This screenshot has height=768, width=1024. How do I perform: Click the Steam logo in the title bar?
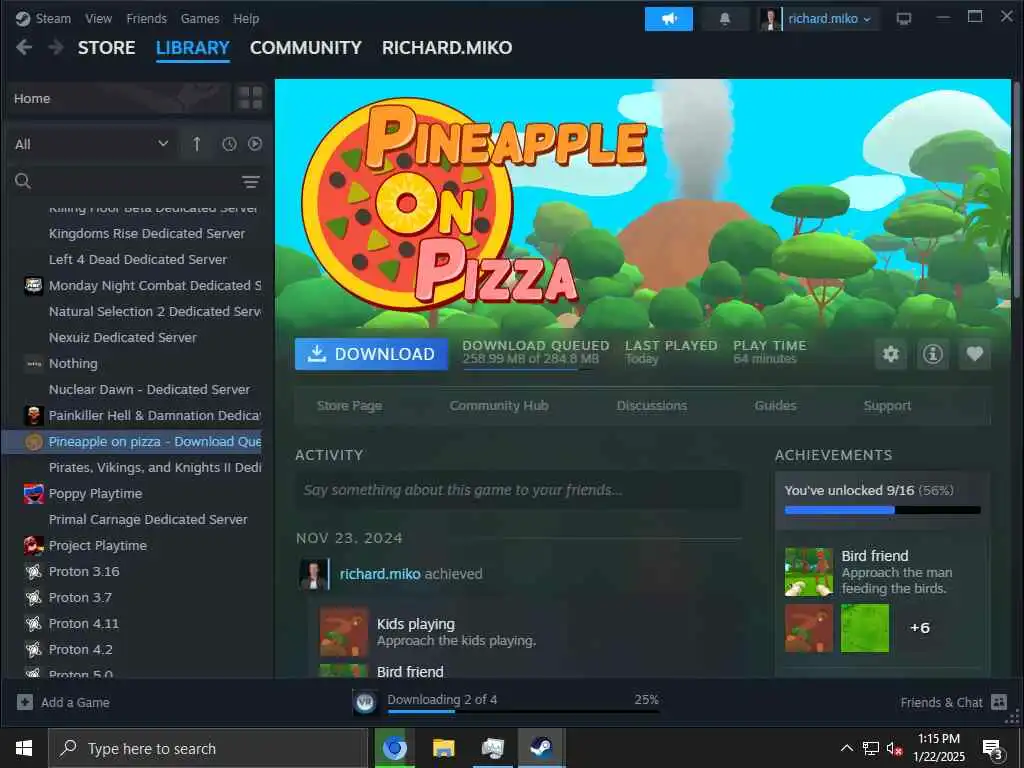23,19
